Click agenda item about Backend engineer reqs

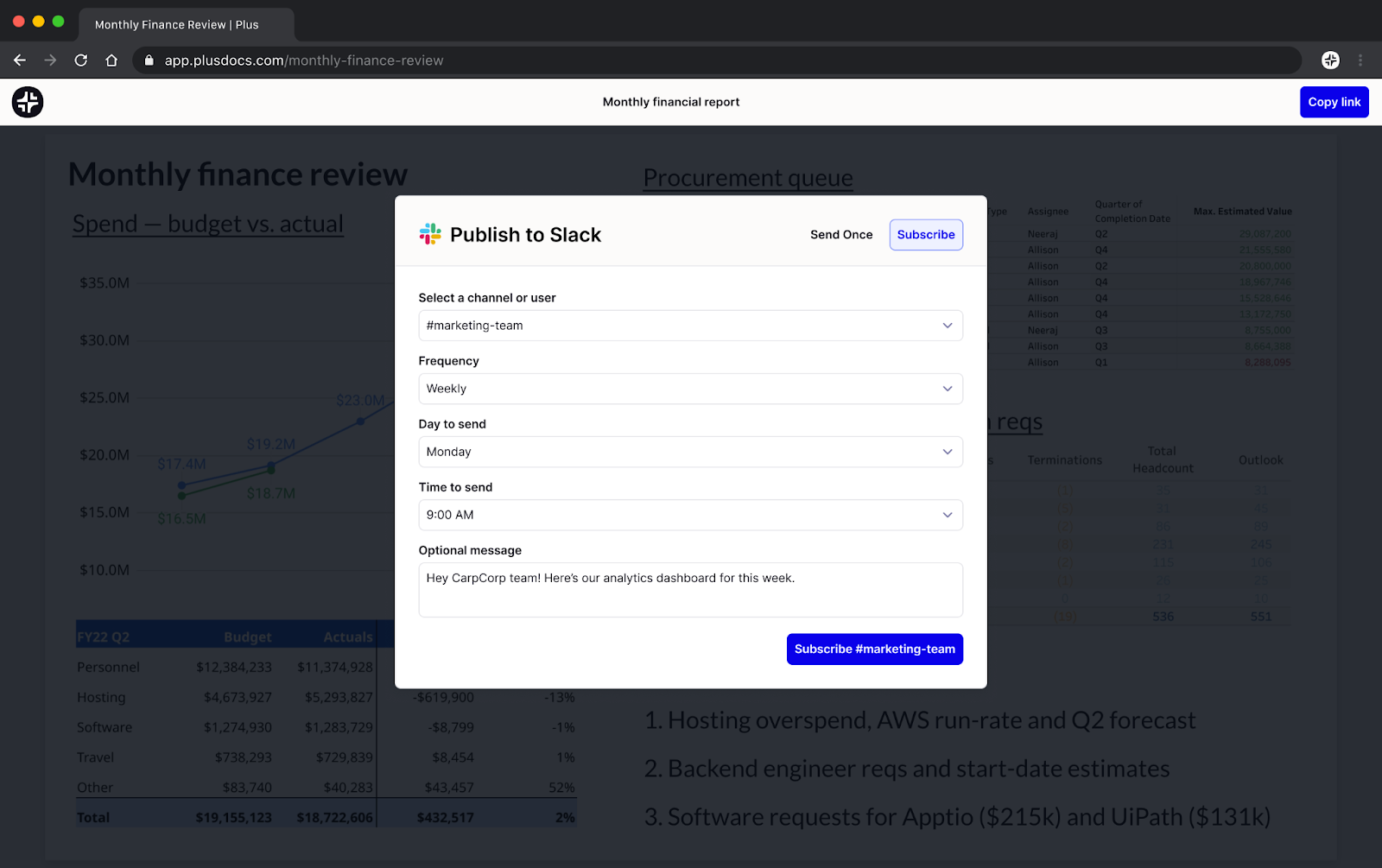coord(907,769)
